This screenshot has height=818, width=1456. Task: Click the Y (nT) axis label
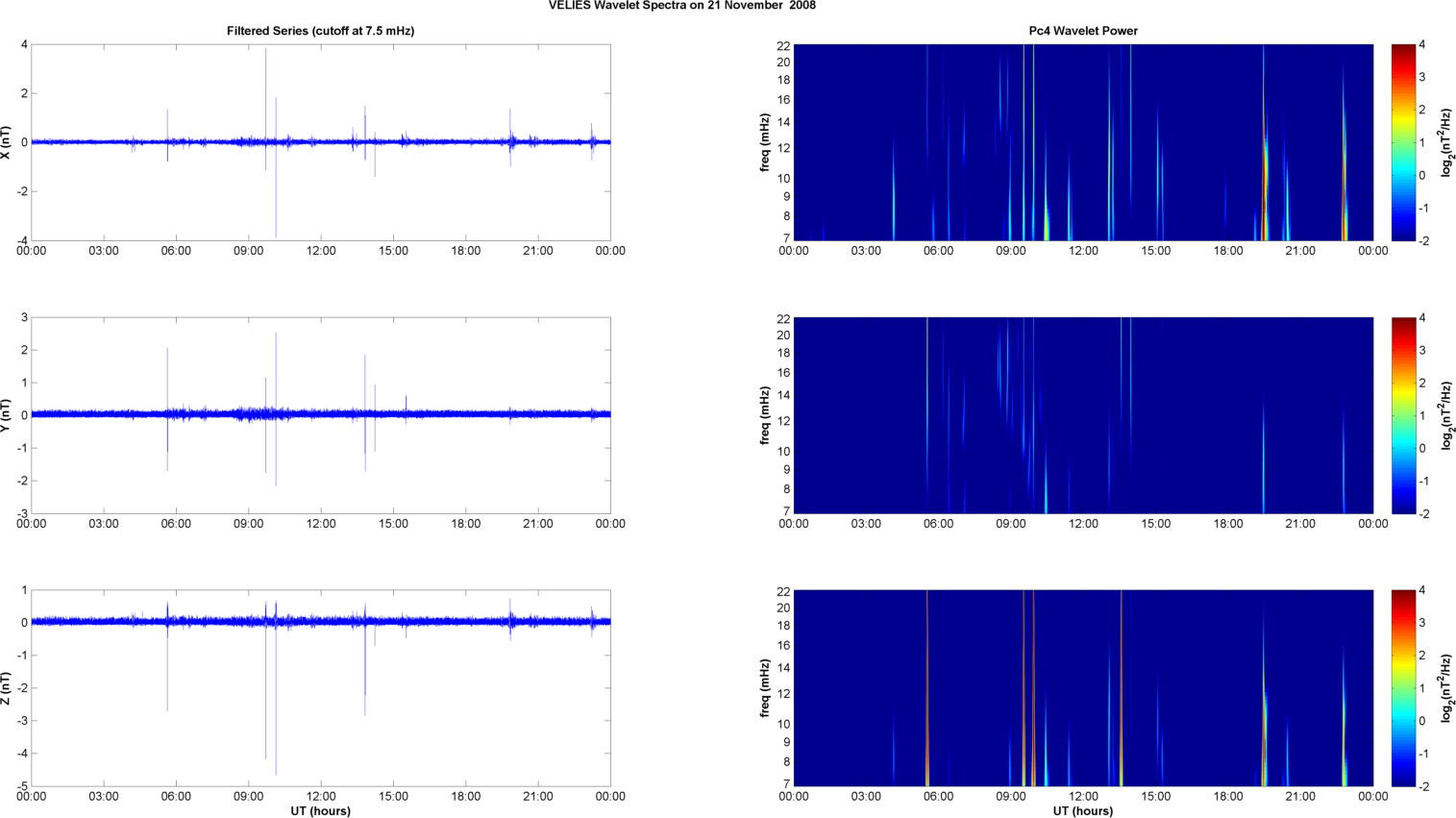pos(7,415)
